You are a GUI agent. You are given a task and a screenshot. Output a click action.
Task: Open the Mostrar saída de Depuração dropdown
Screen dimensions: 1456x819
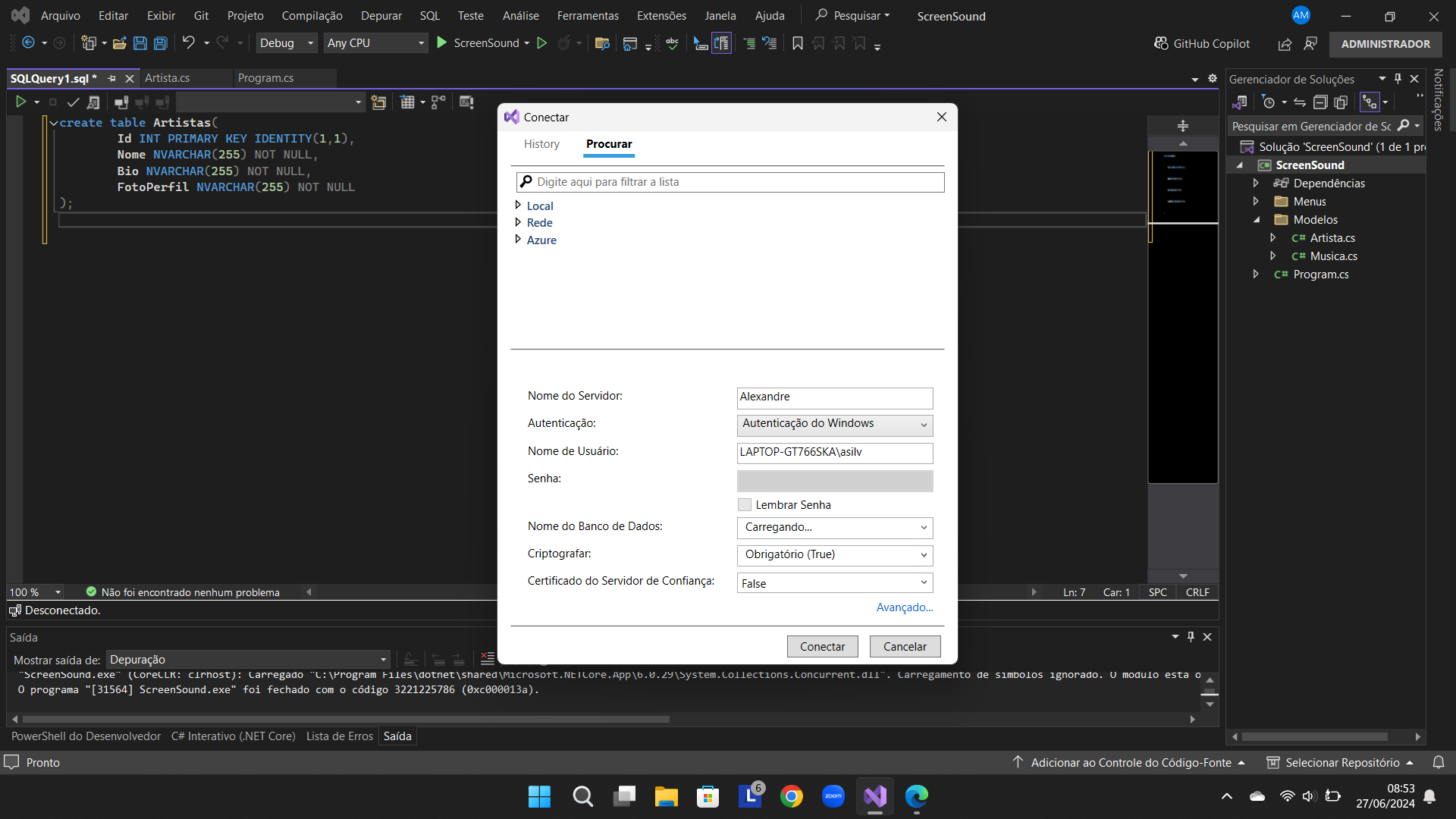248,660
